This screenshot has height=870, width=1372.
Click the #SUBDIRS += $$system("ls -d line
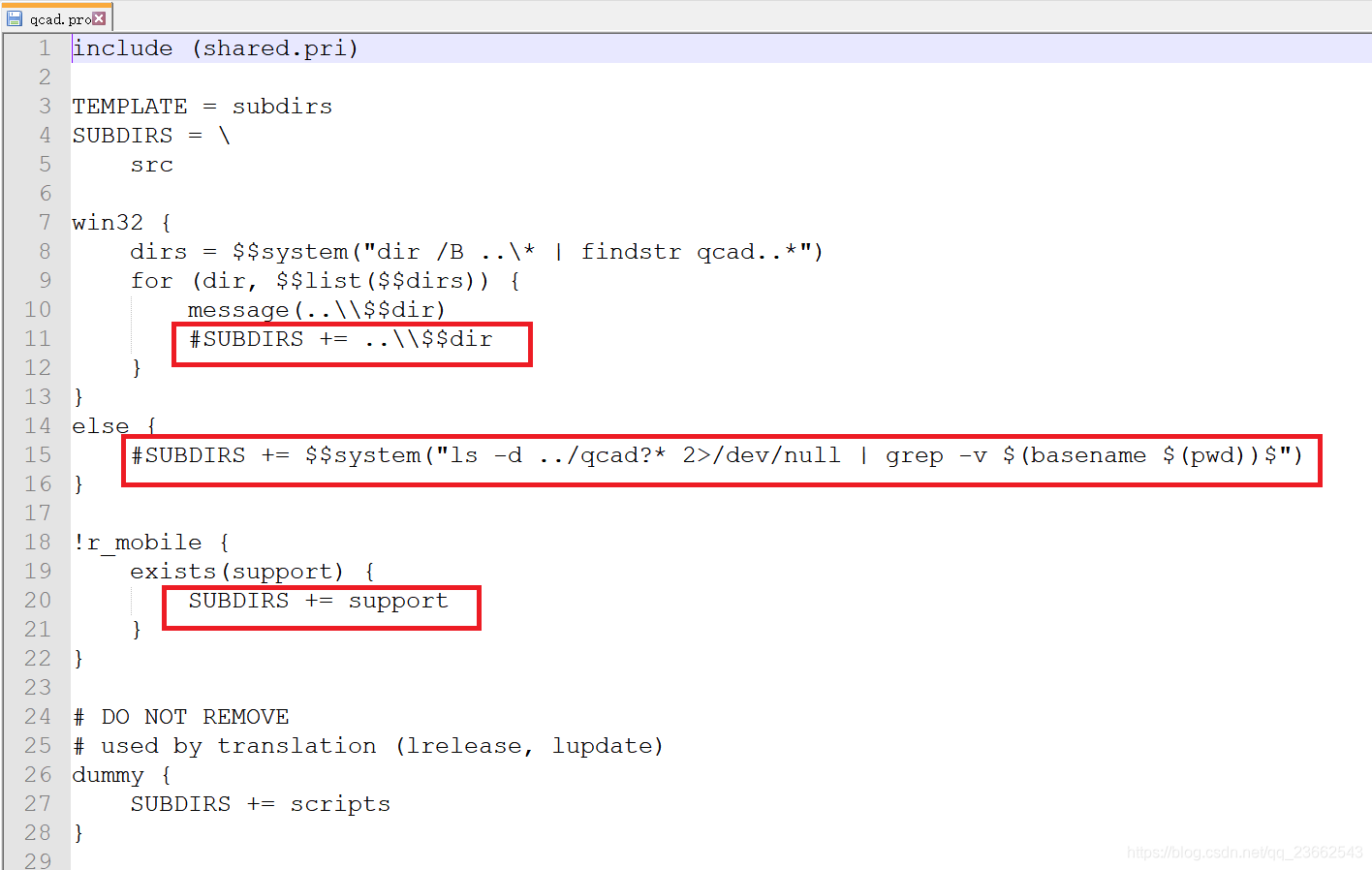[x=717, y=455]
